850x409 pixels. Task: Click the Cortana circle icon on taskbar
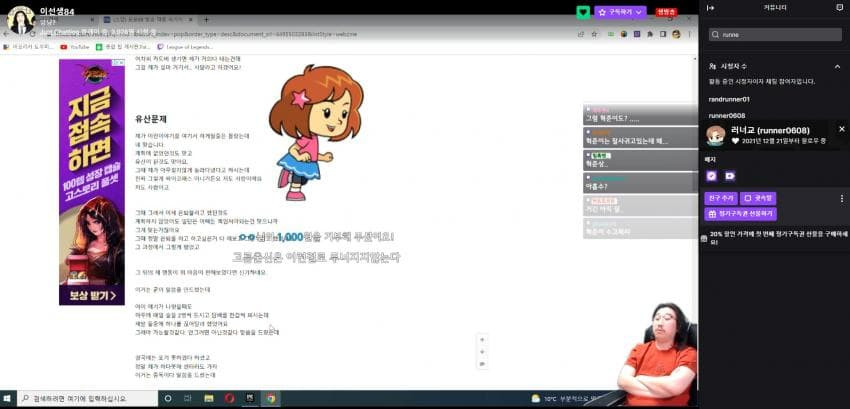168,399
